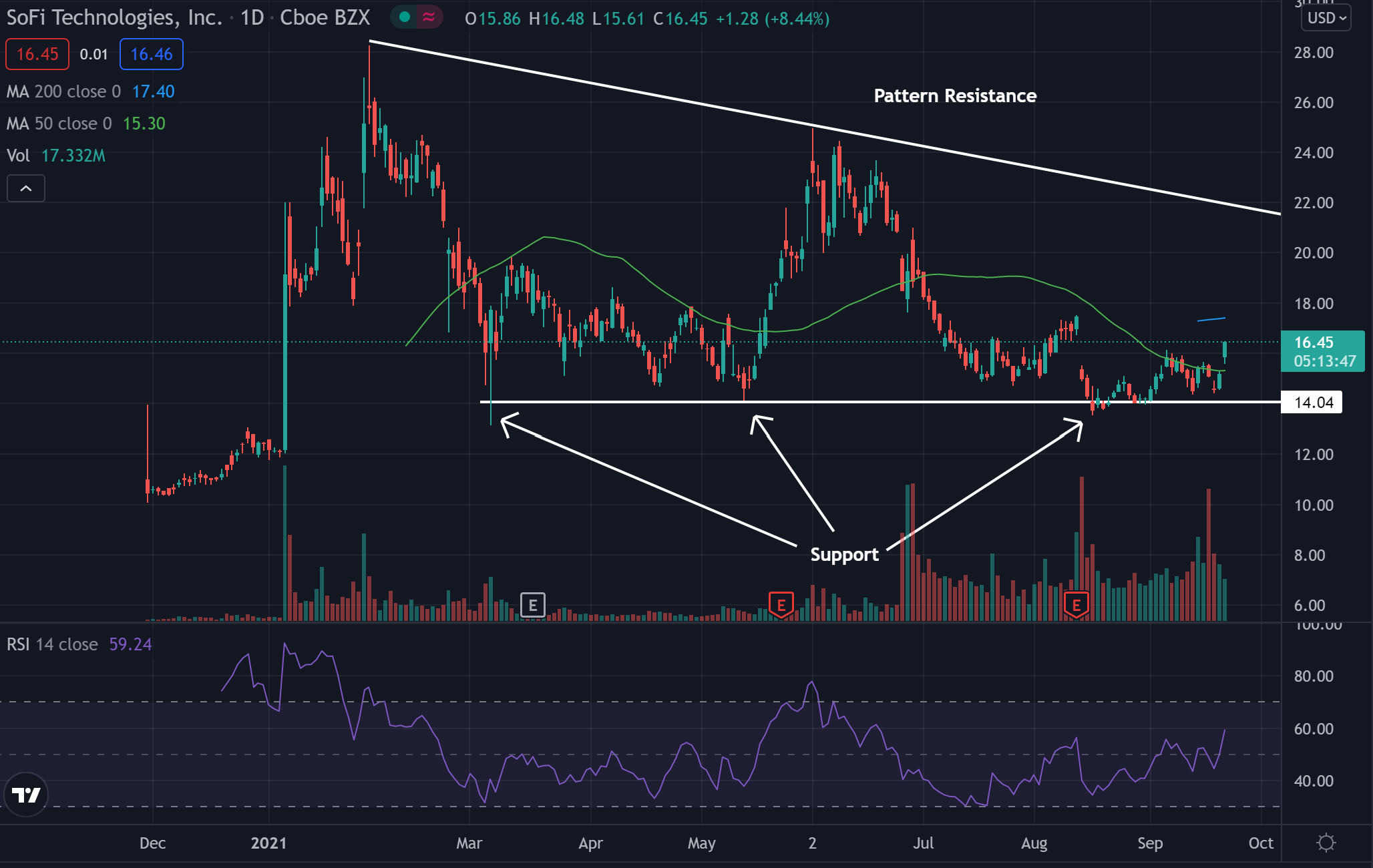This screenshot has height=868, width=1373.
Task: Click the Jul label on time axis
Action: (923, 843)
